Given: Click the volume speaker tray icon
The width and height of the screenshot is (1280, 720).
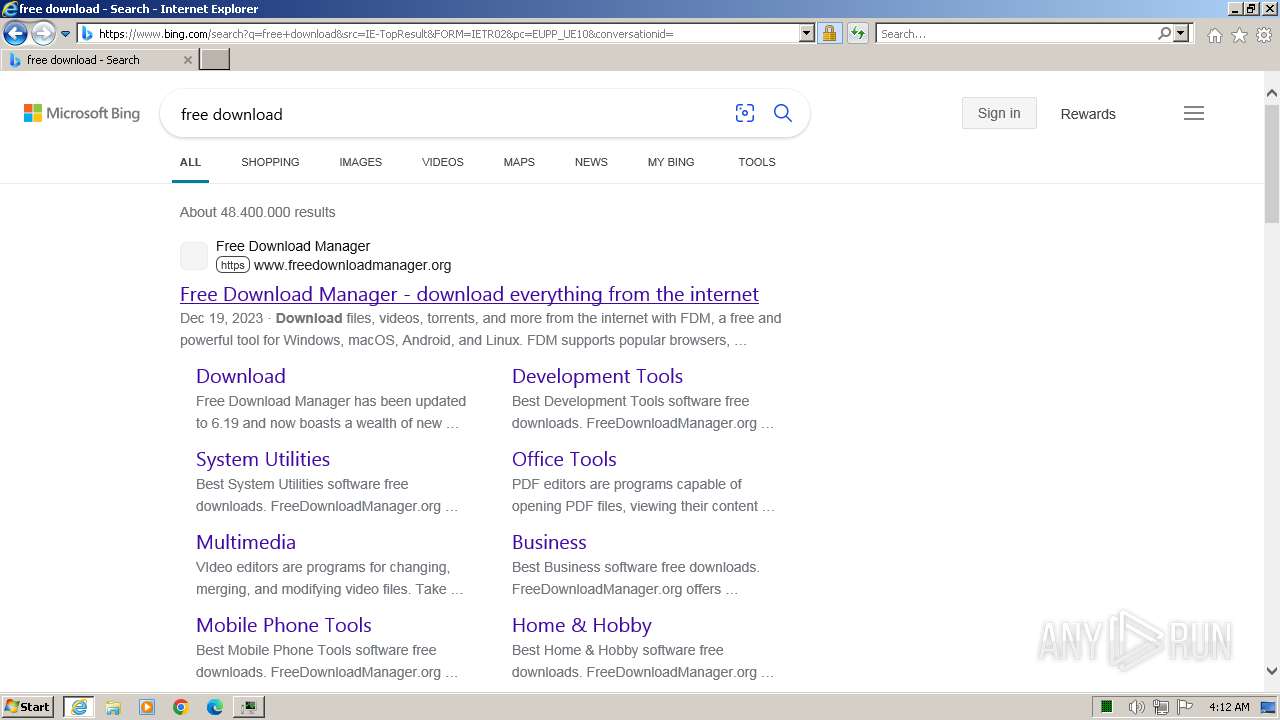Looking at the screenshot, I should (x=1137, y=707).
